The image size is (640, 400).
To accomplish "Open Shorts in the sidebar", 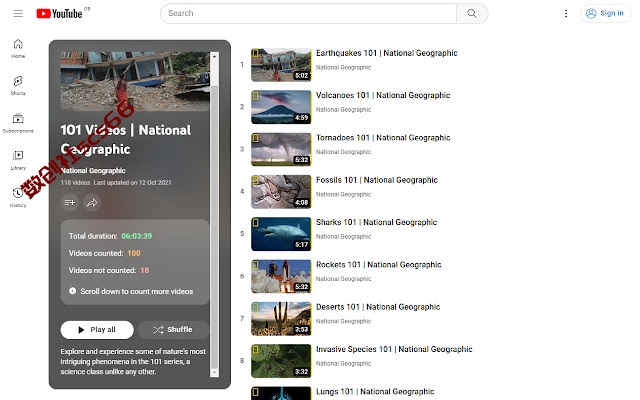I will coord(18,85).
